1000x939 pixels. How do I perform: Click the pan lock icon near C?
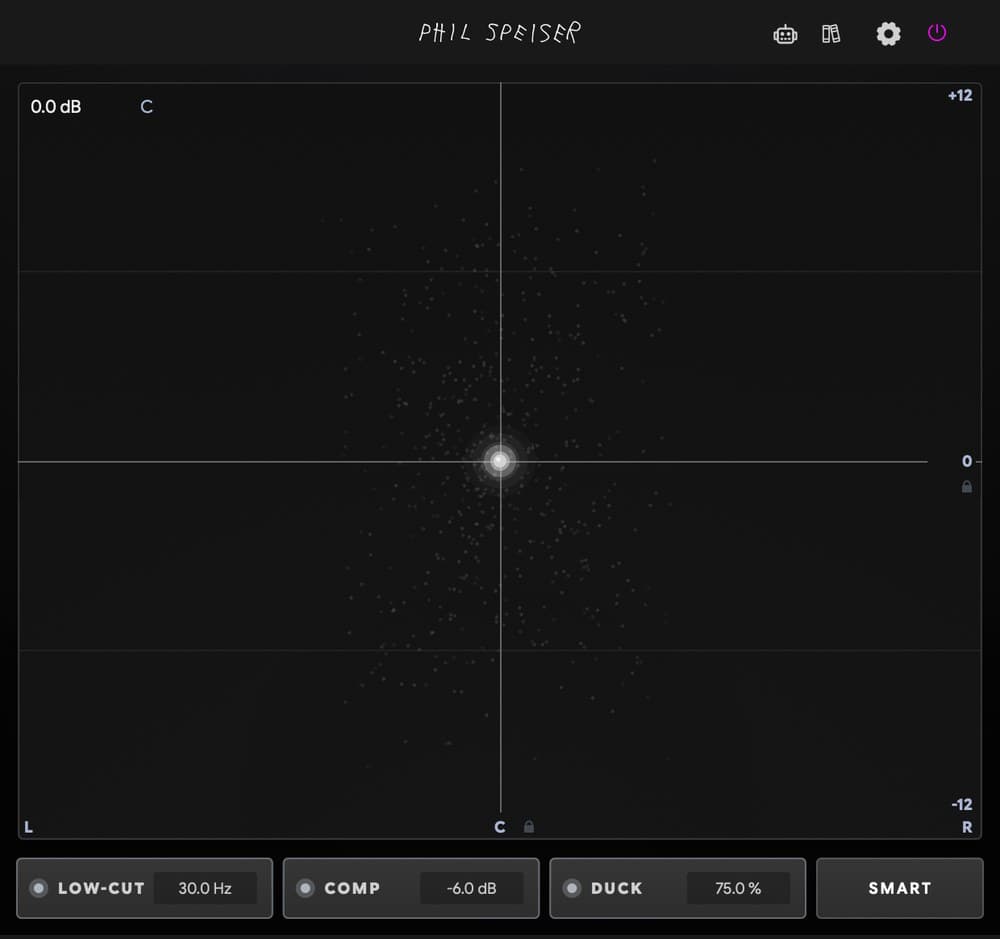click(529, 827)
